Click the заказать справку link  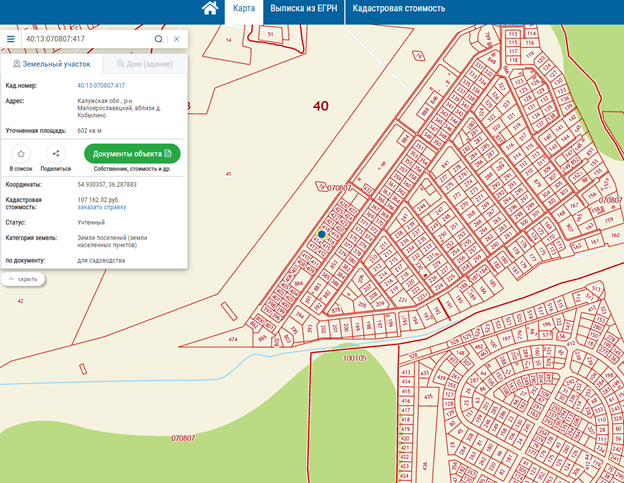click(101, 207)
